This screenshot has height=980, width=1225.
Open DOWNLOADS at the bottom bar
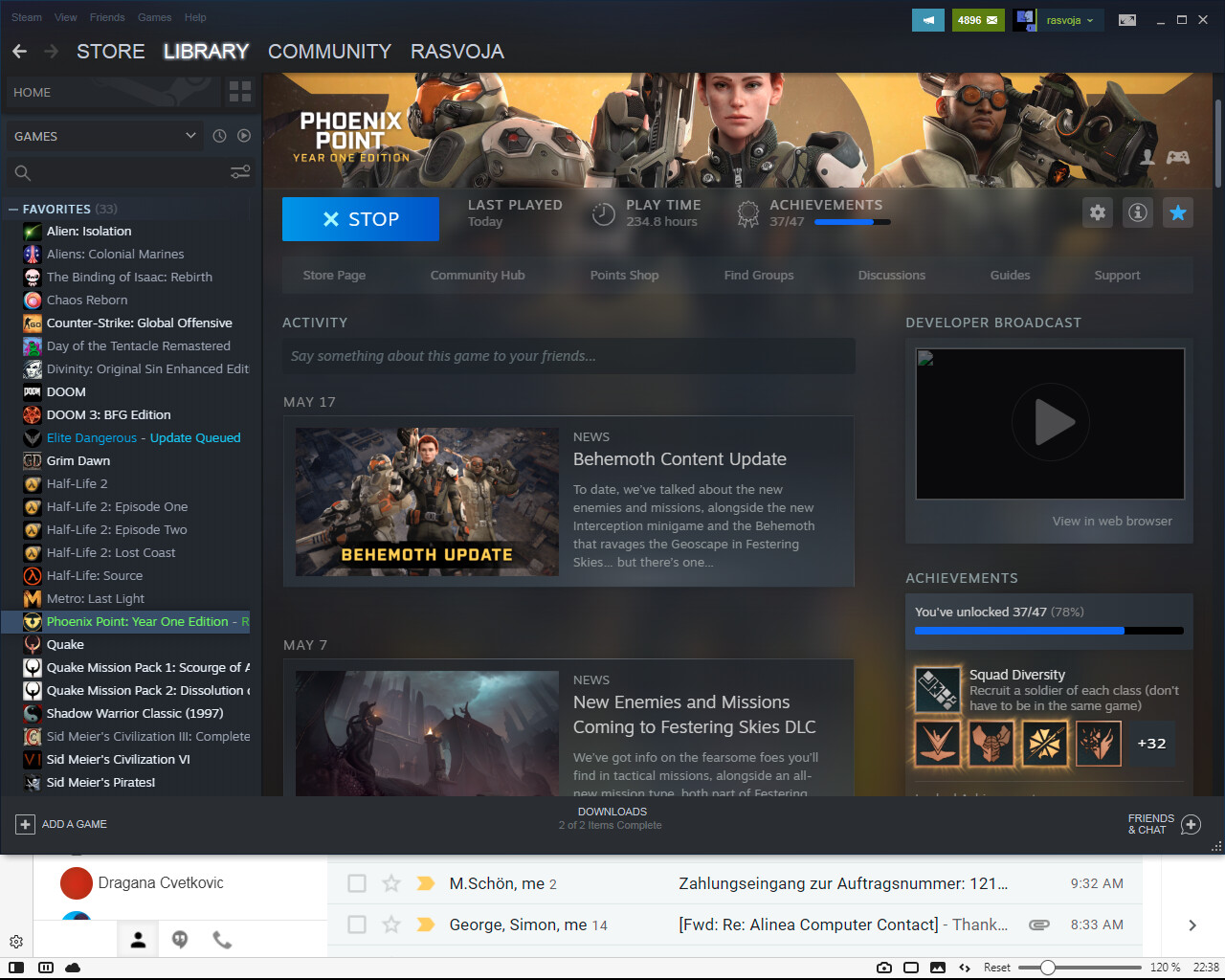[x=612, y=812]
